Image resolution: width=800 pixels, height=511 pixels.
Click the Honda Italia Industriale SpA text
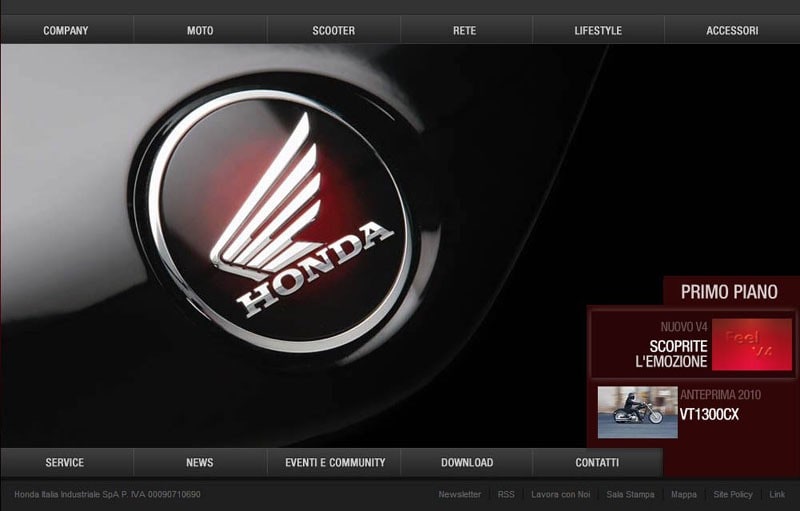coord(107,494)
